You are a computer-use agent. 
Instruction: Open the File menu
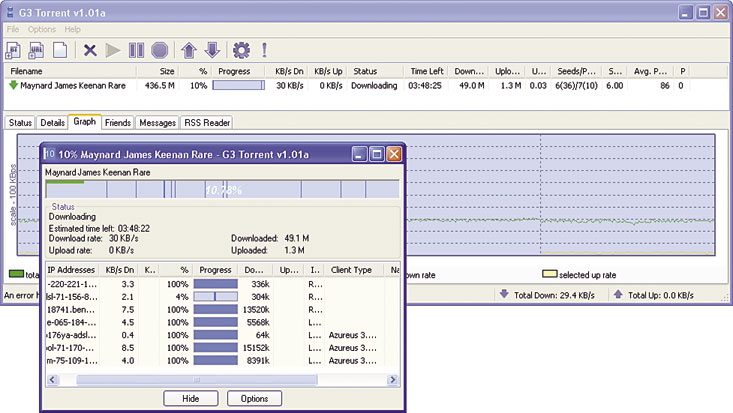[x=13, y=29]
